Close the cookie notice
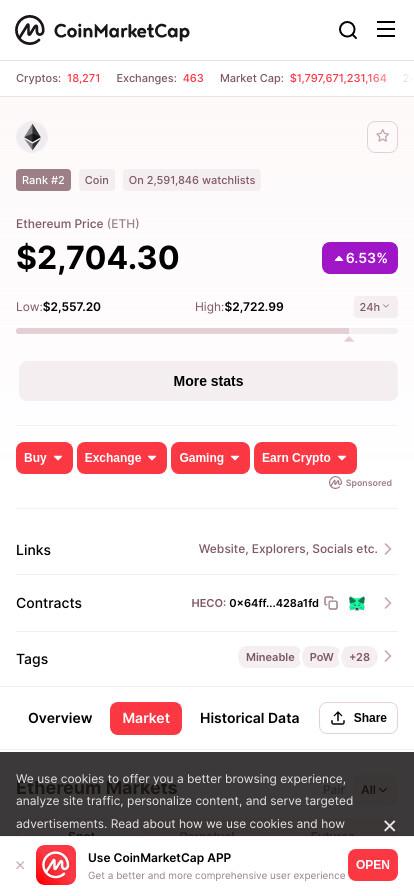This screenshot has height=896, width=414. (x=389, y=826)
